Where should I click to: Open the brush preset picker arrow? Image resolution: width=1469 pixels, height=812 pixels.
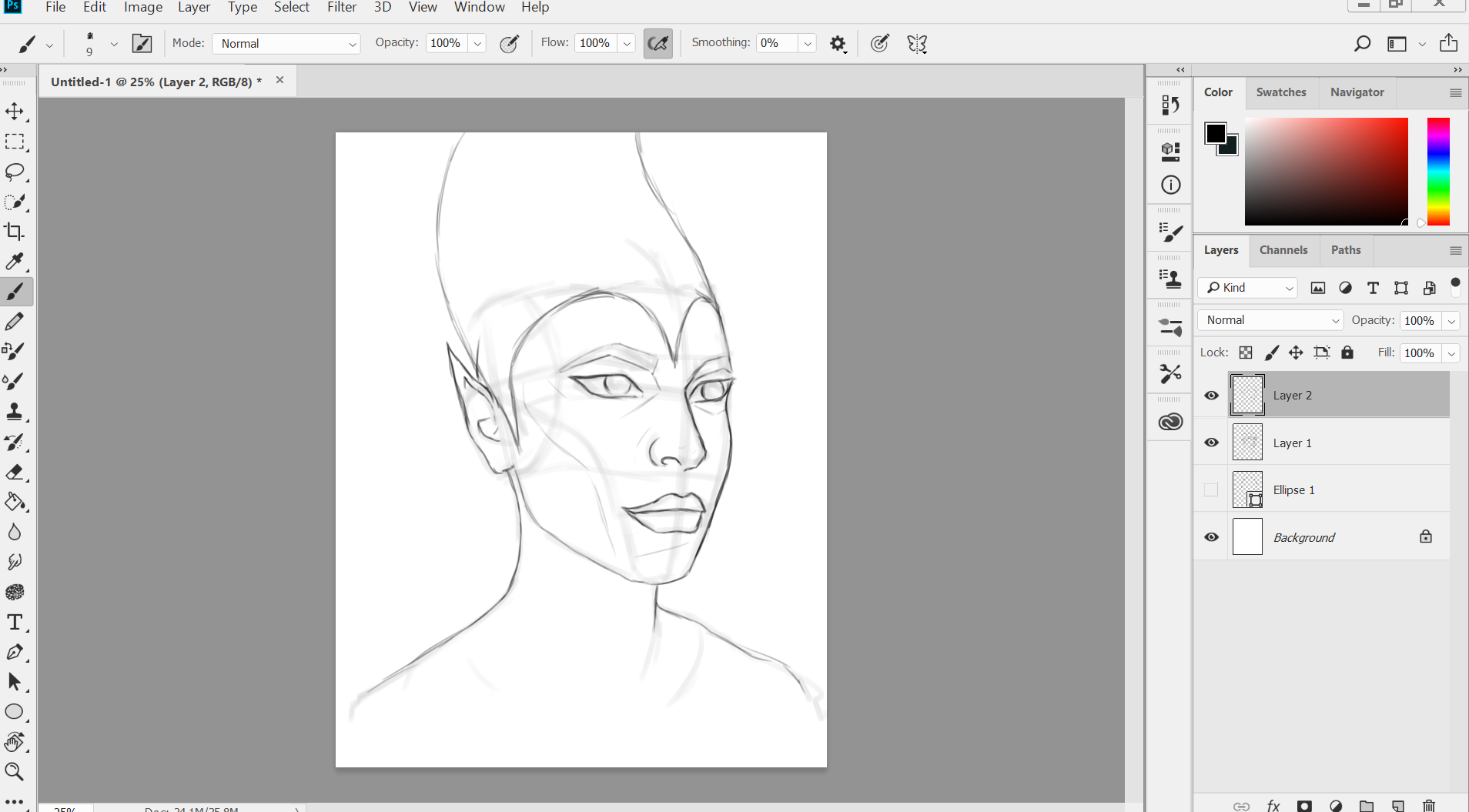click(114, 44)
